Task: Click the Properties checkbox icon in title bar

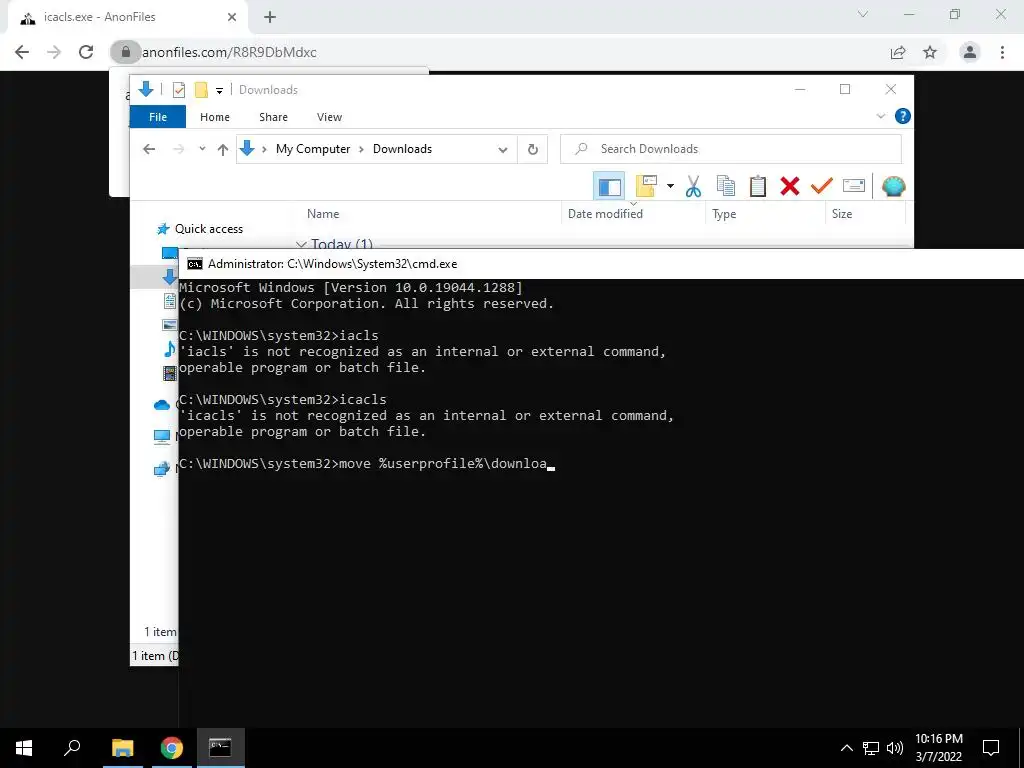Action: pyautogui.click(x=178, y=90)
